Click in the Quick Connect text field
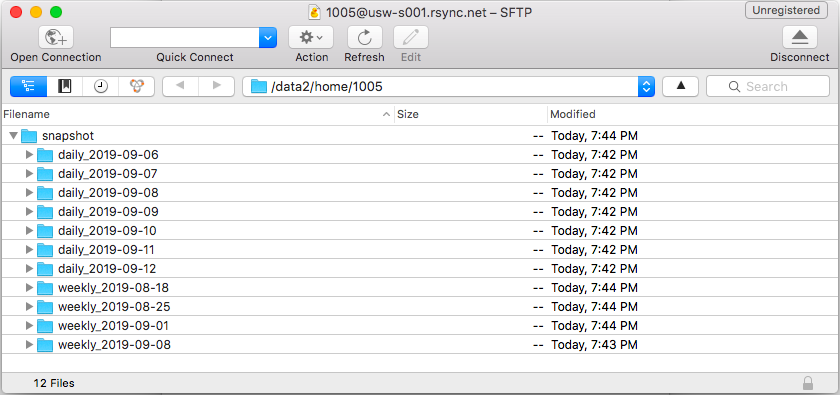 pos(185,38)
